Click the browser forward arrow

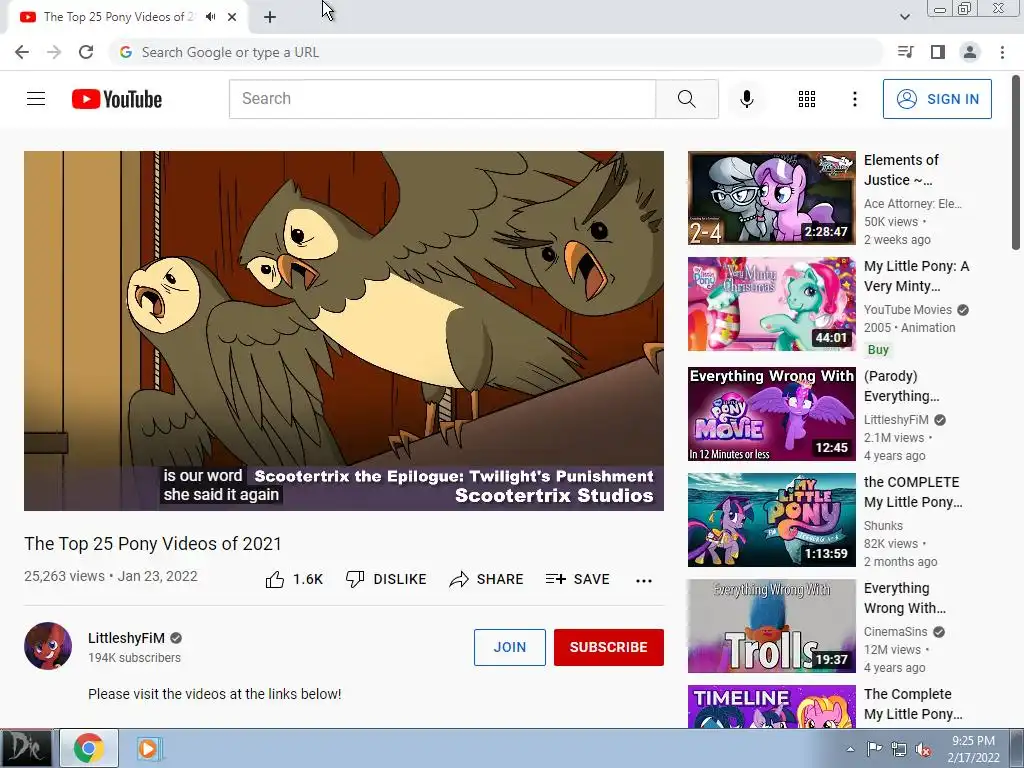click(54, 52)
